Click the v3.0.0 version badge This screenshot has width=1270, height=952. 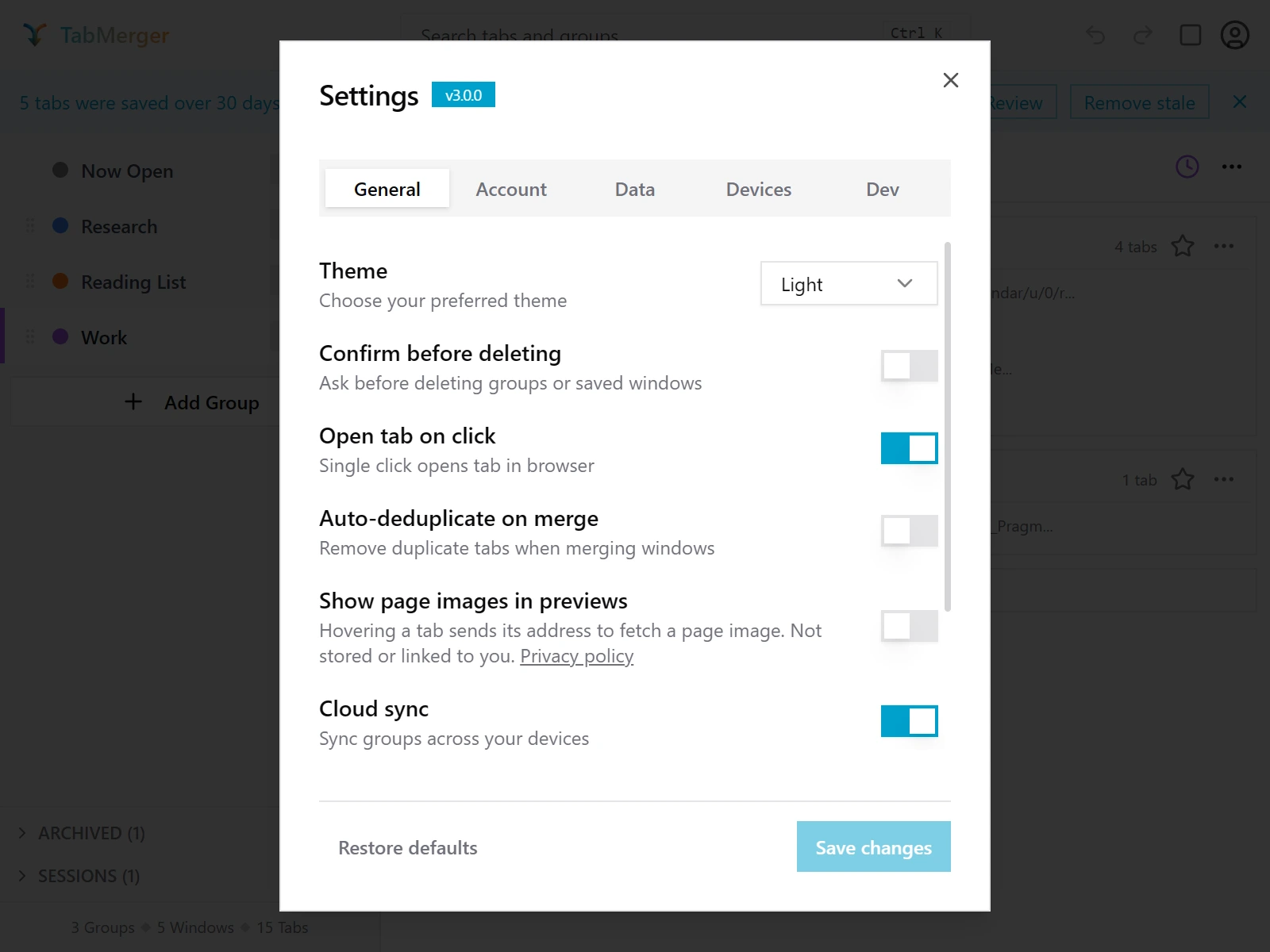(464, 94)
